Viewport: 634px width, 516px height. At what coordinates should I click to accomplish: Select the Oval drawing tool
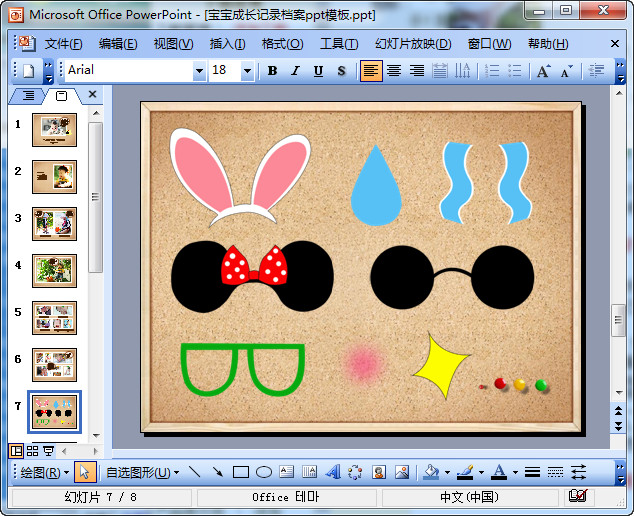(x=264, y=472)
